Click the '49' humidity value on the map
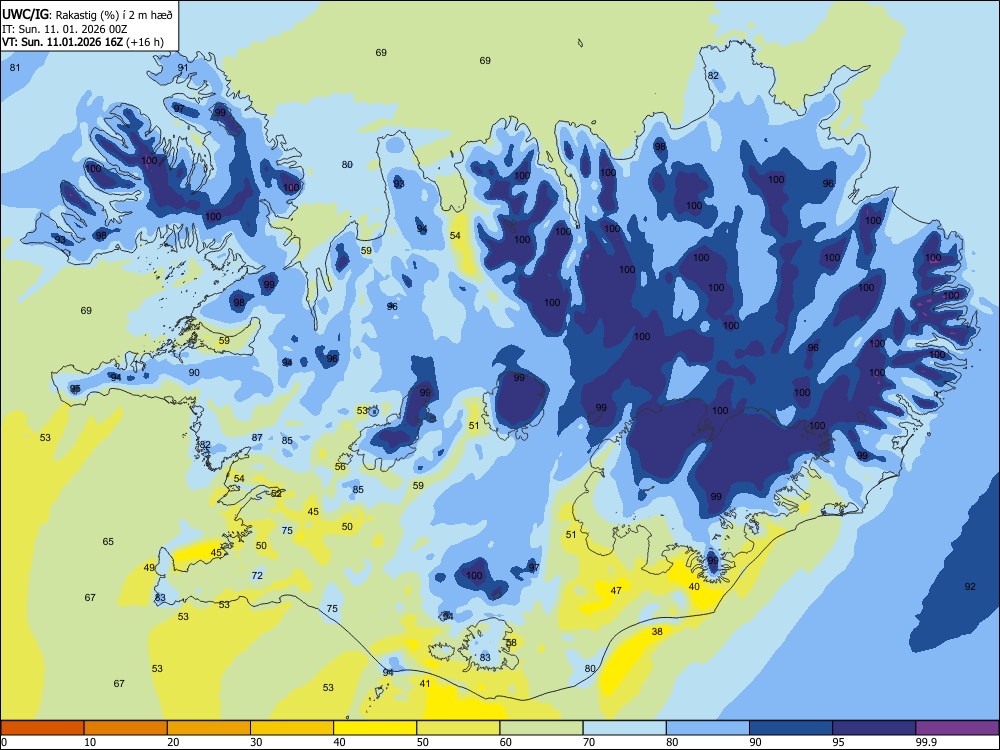Image resolution: width=1000 pixels, height=750 pixels. click(149, 568)
